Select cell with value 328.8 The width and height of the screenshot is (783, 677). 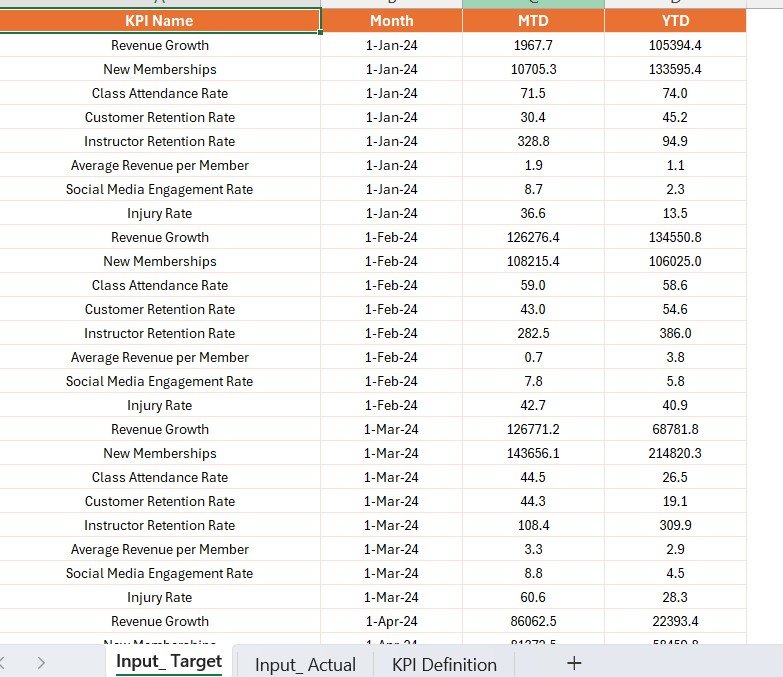pyautogui.click(x=533, y=141)
